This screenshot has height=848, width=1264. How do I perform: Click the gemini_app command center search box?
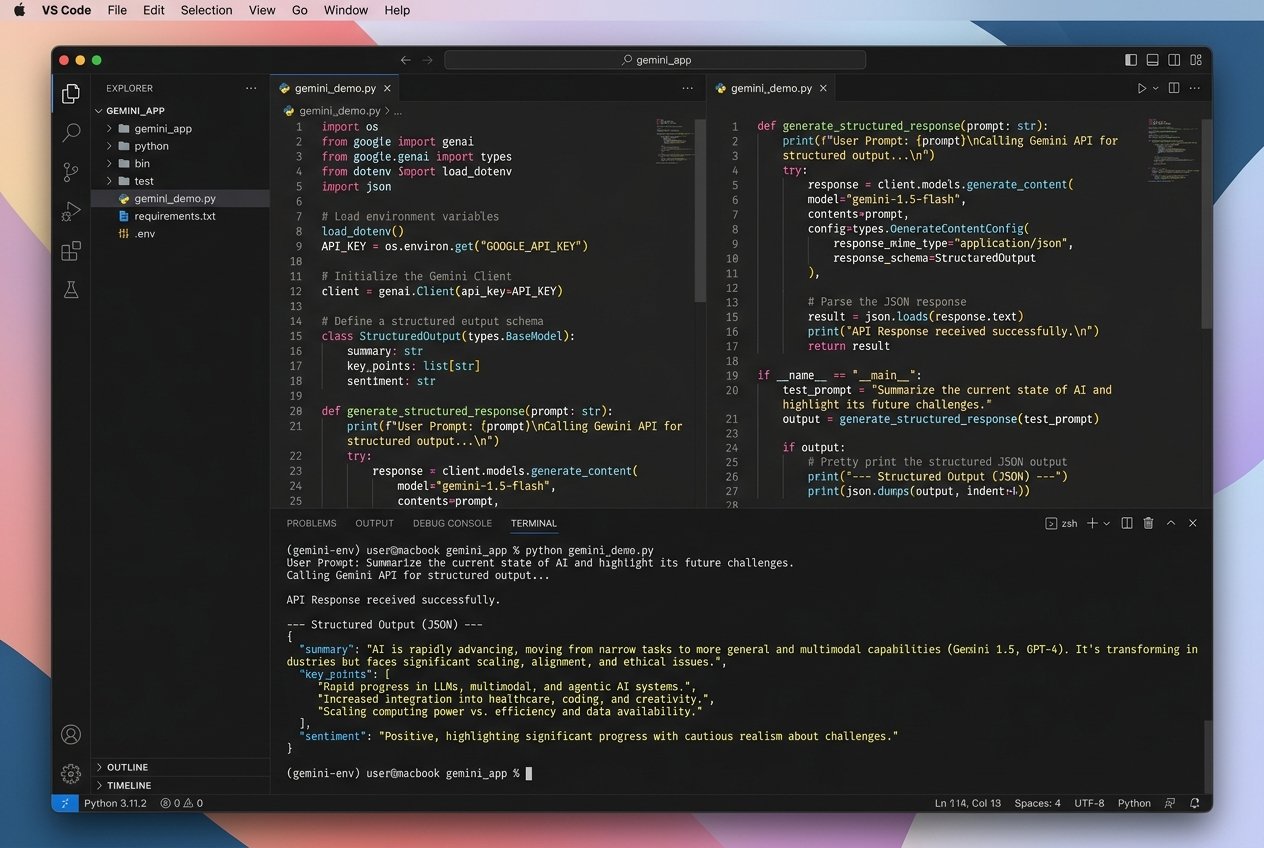(655, 60)
